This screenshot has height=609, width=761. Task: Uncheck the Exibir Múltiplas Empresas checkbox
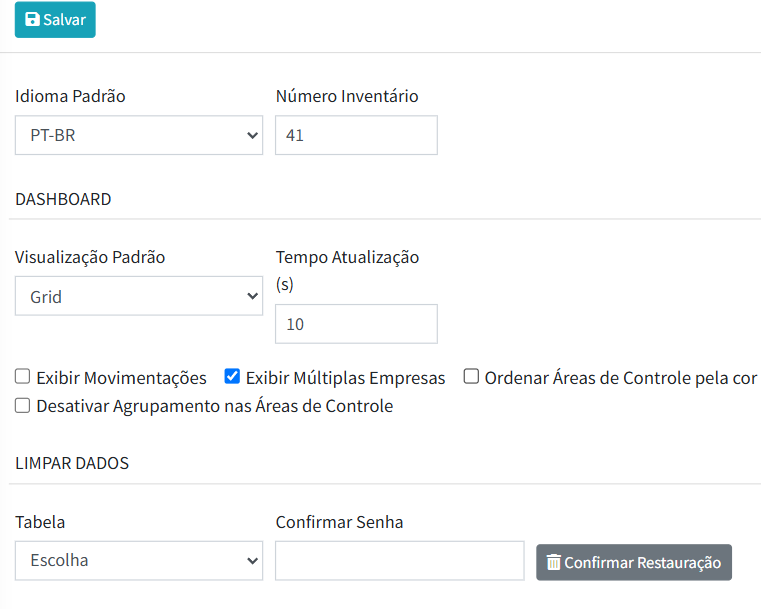click(232, 378)
